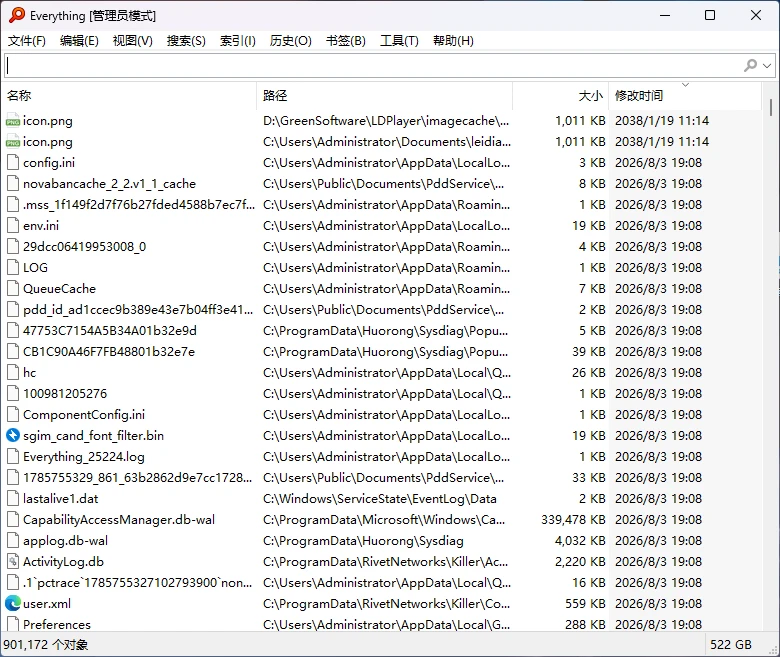Click file icon beside CapabilityAccessManager.db-wal
This screenshot has width=780, height=657.
point(13,520)
